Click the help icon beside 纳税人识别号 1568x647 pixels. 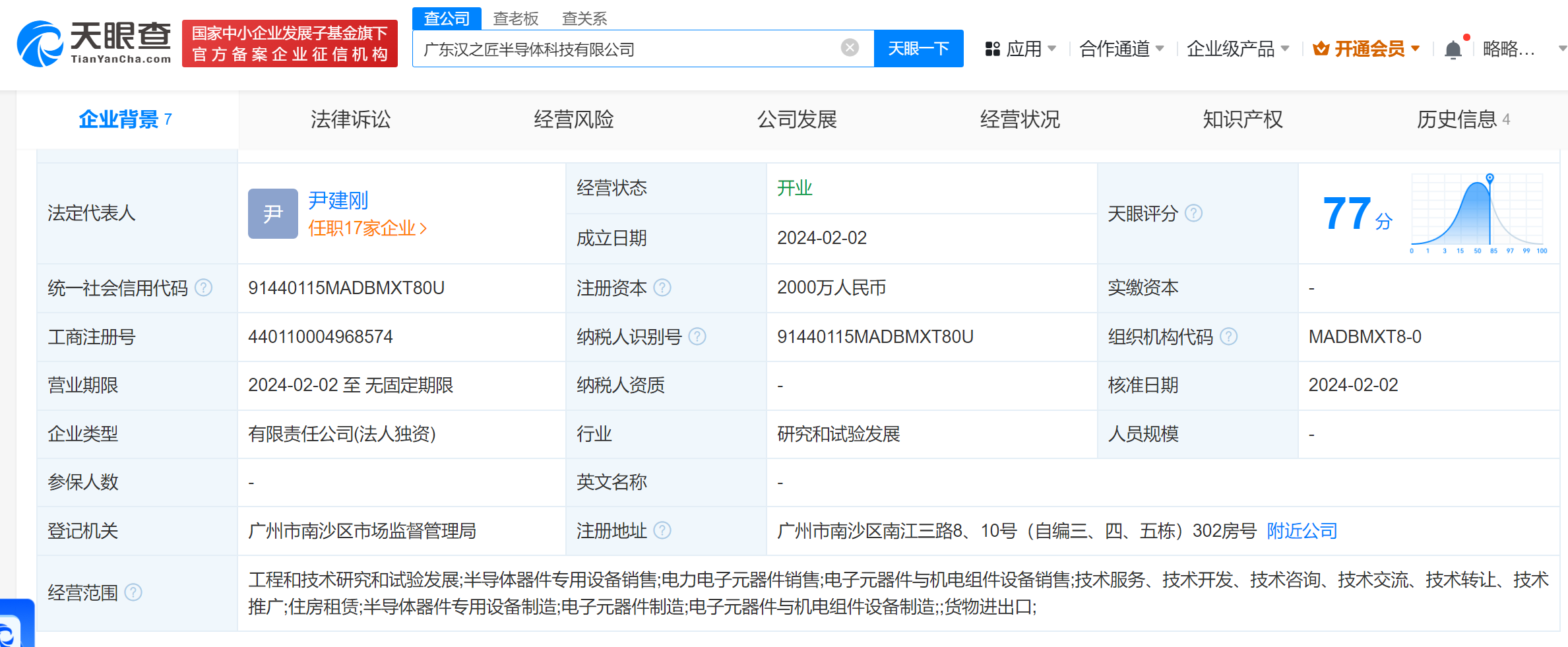[697, 337]
